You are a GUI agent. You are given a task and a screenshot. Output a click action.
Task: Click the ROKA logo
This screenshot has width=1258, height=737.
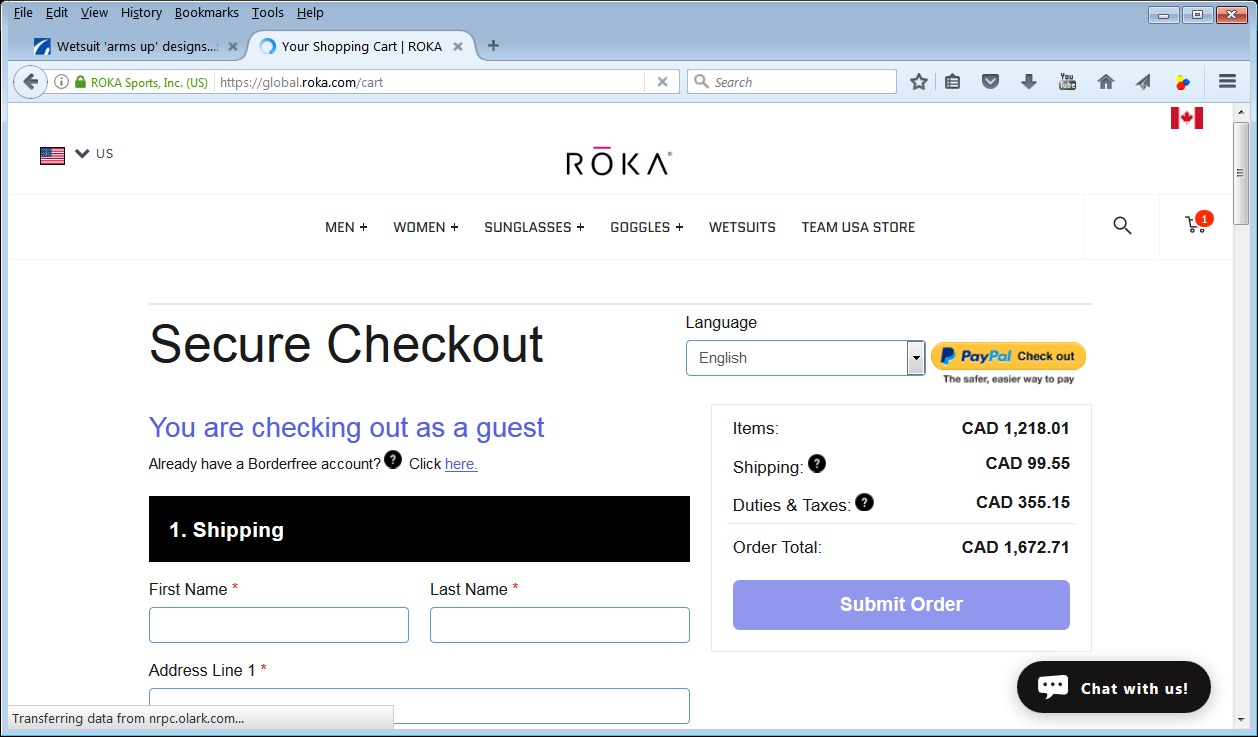click(619, 162)
